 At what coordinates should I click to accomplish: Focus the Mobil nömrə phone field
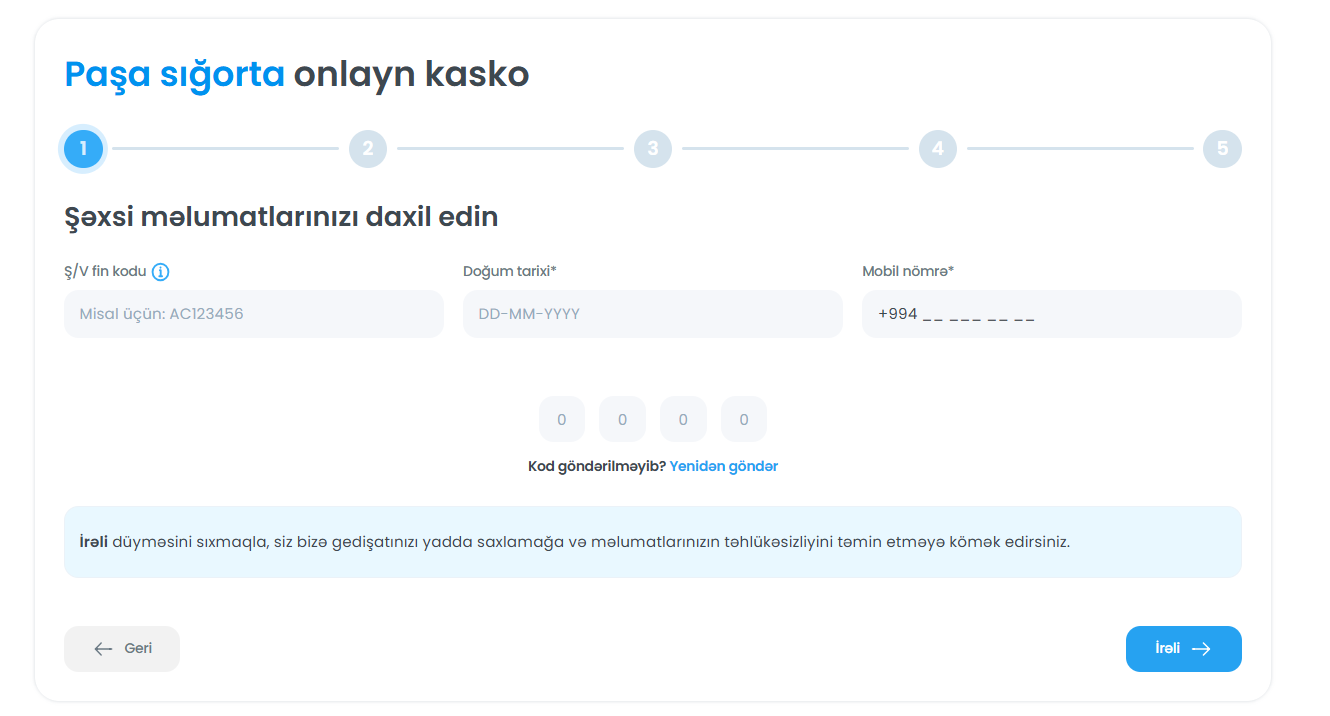(1051, 314)
